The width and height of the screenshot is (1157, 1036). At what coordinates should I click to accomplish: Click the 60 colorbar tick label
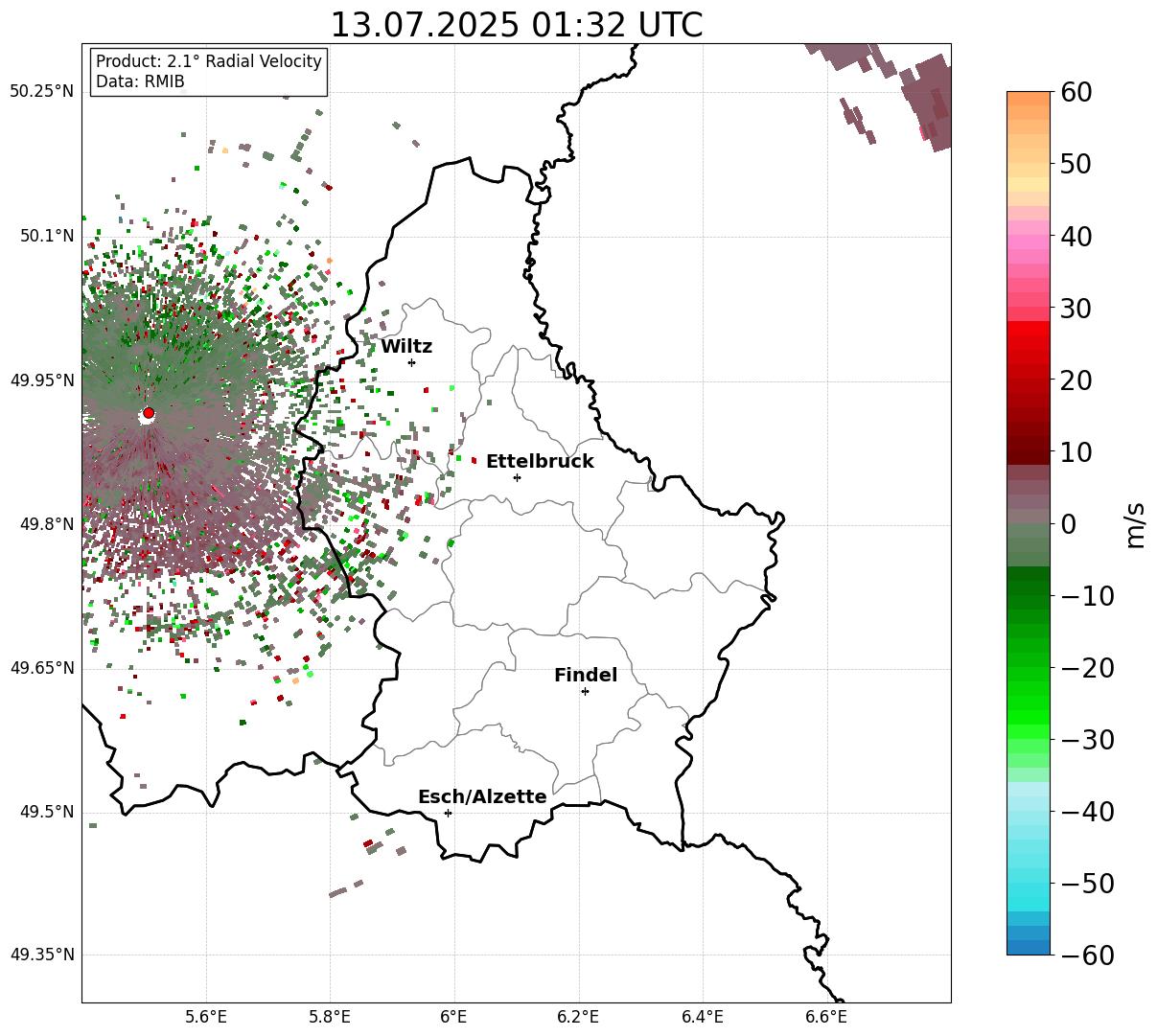[1075, 92]
